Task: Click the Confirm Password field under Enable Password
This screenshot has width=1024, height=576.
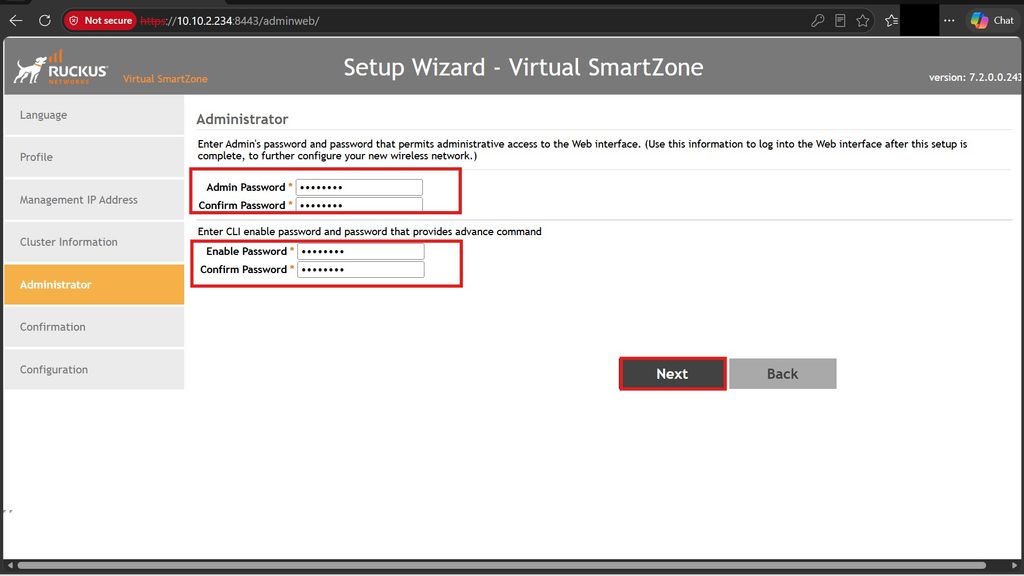Action: click(x=360, y=270)
